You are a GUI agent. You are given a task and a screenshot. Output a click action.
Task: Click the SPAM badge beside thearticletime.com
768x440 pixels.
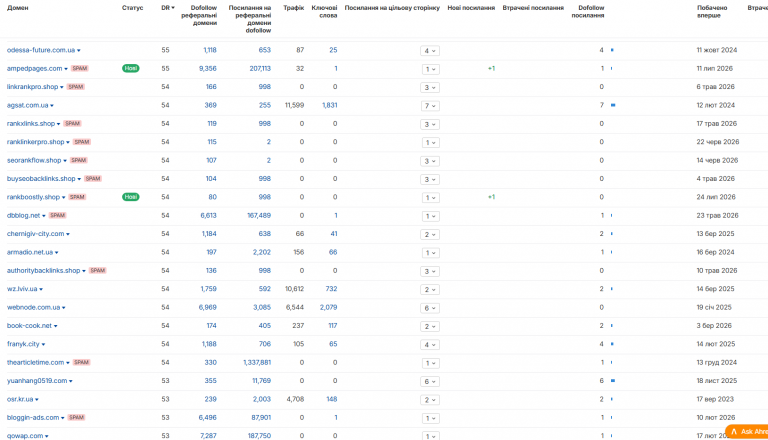(x=81, y=363)
